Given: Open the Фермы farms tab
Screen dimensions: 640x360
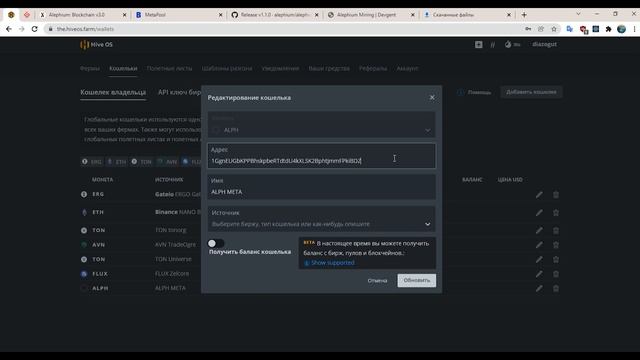Looking at the screenshot, I should pos(90,69).
